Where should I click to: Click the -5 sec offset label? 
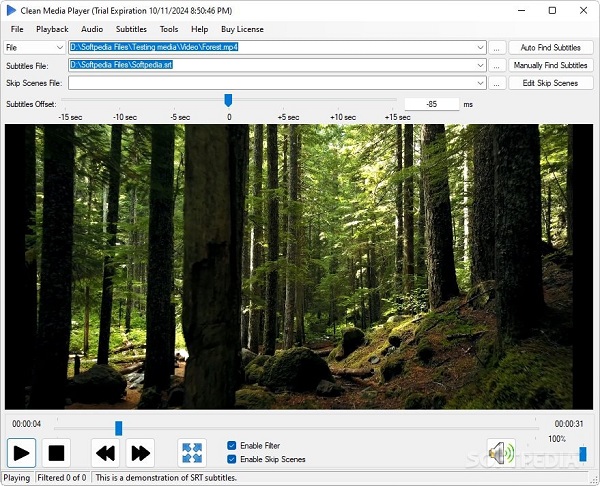[180, 117]
